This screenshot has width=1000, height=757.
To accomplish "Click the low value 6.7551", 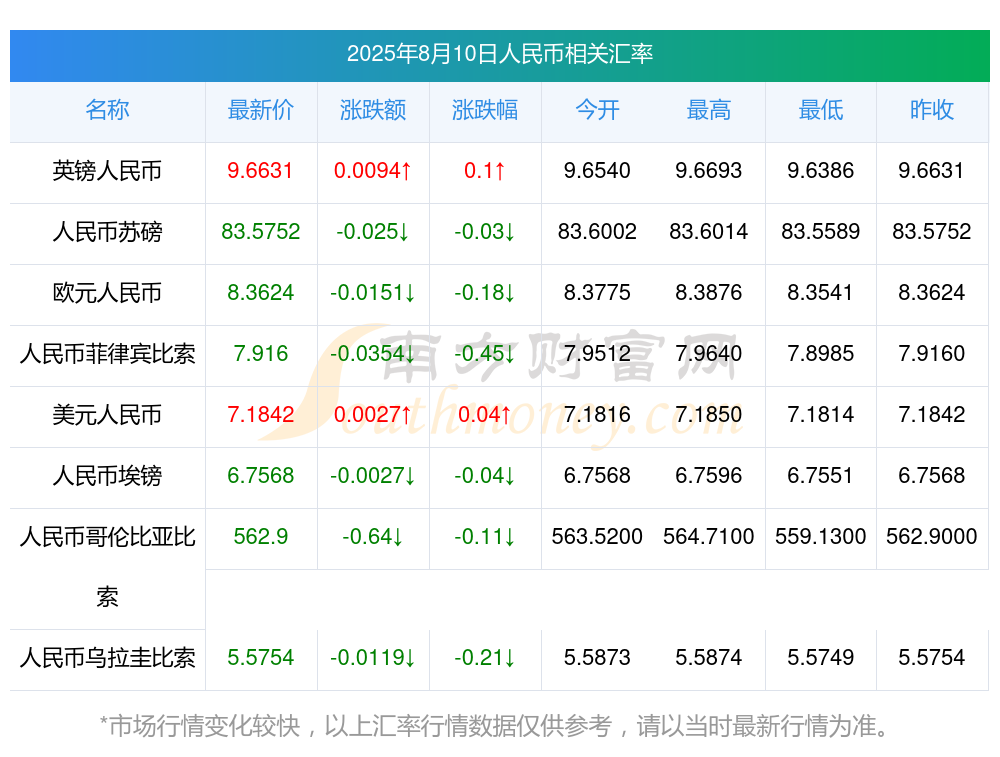I will pyautogui.click(x=820, y=476).
